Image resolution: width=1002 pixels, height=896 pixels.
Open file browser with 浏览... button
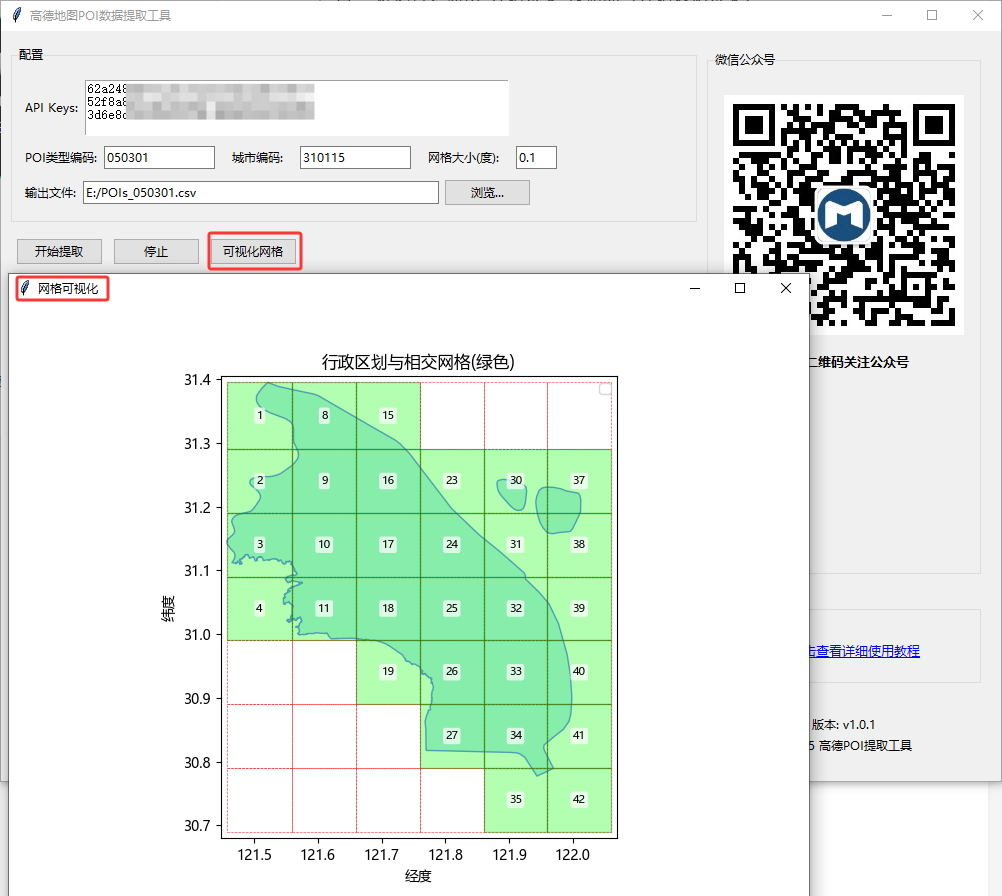tap(487, 192)
